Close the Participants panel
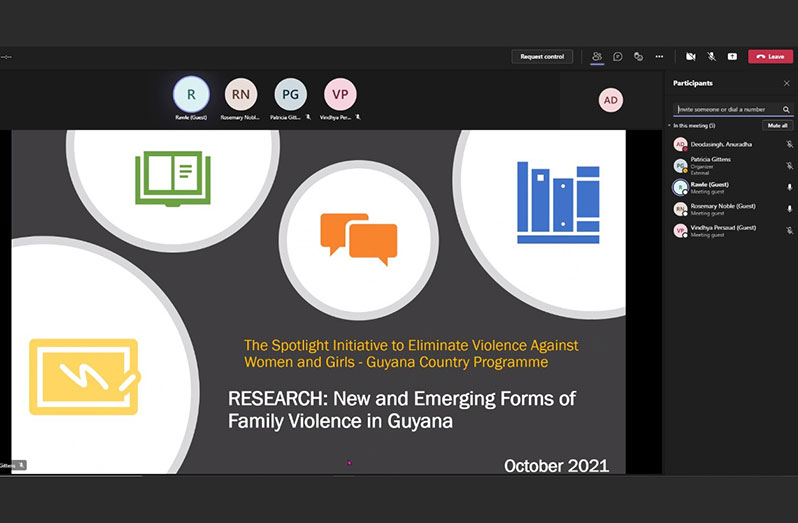Screen dimensions: 798x523 click(787, 83)
